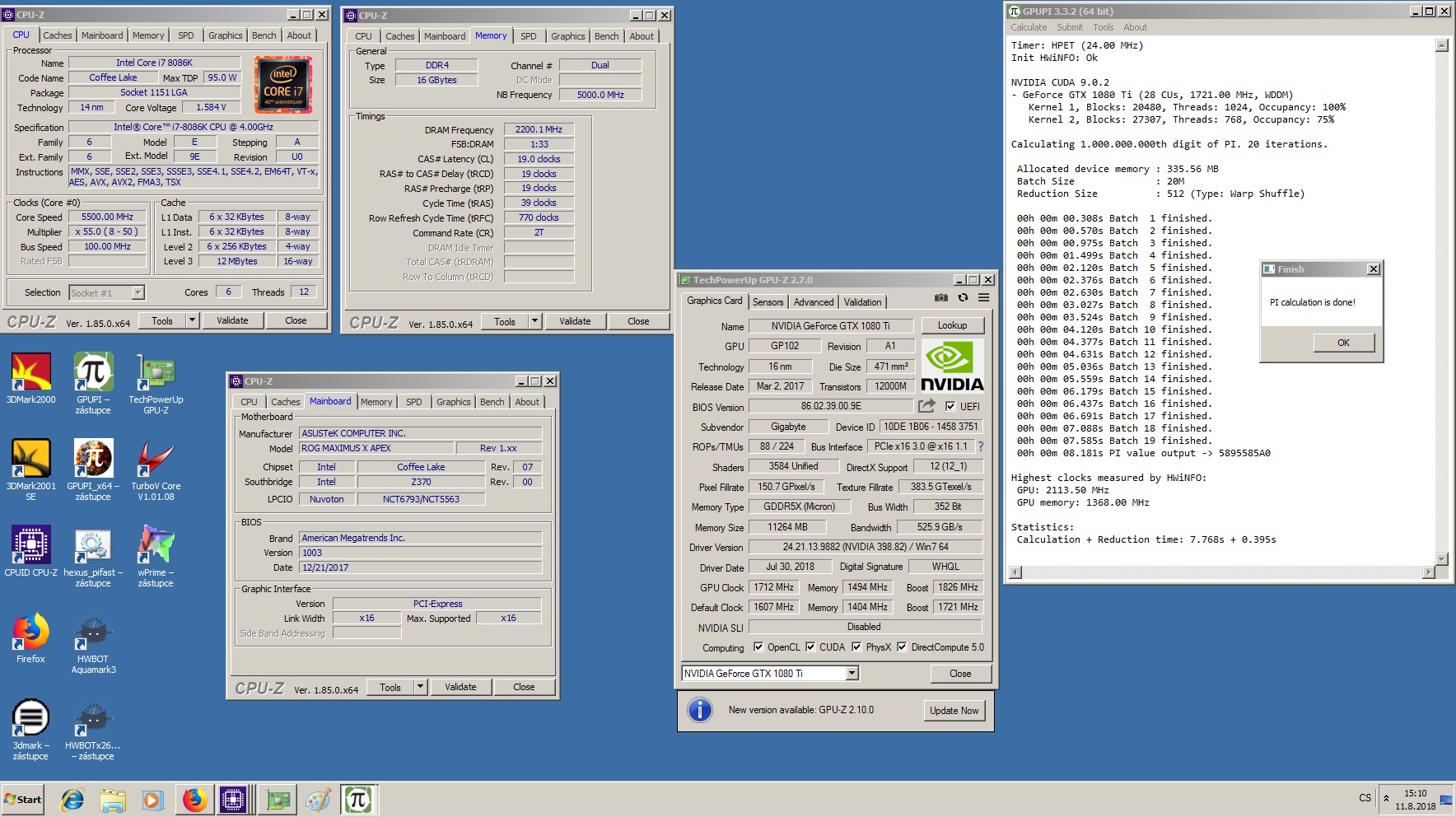1456x817 pixels.
Task: Open the About menu in GPUPI
Action: (x=1135, y=27)
